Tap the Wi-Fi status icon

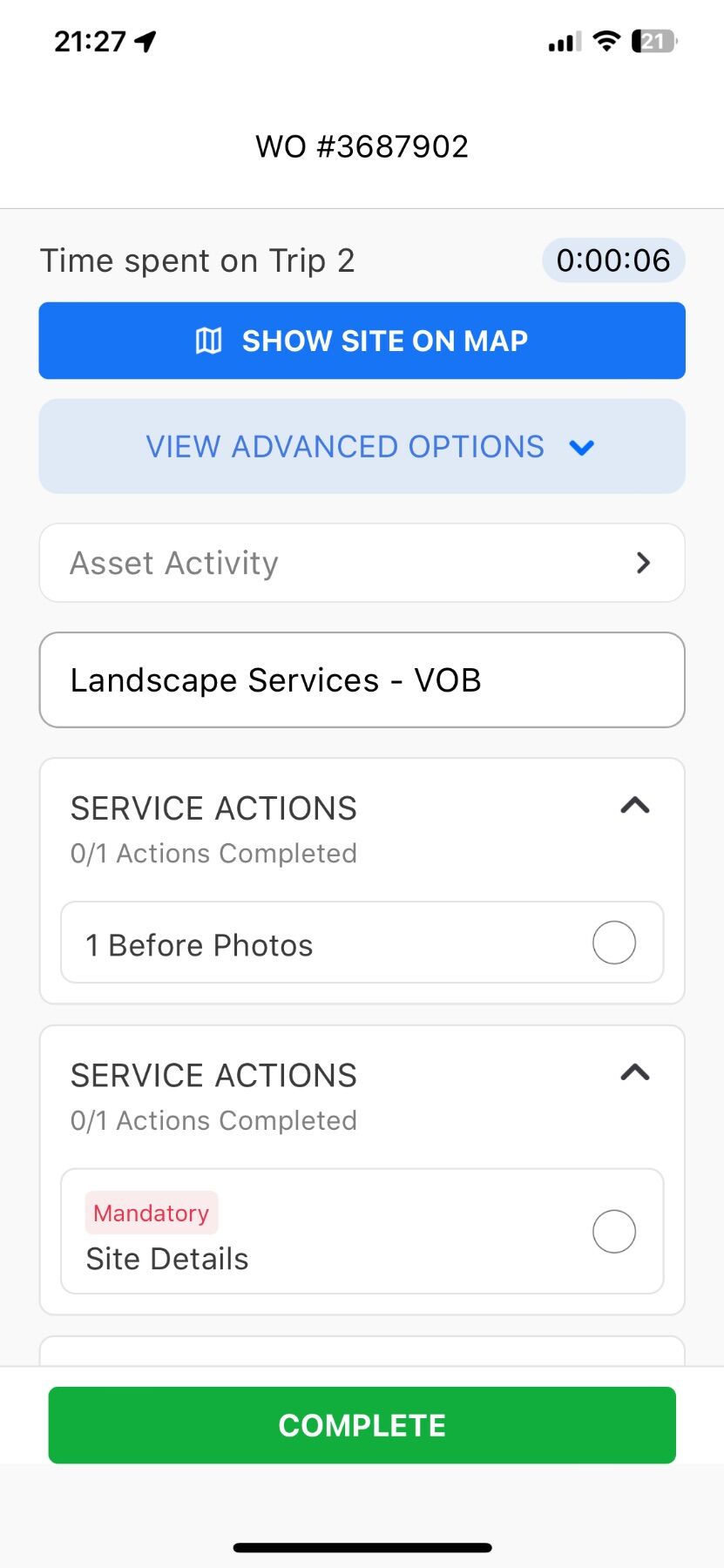pos(606,40)
